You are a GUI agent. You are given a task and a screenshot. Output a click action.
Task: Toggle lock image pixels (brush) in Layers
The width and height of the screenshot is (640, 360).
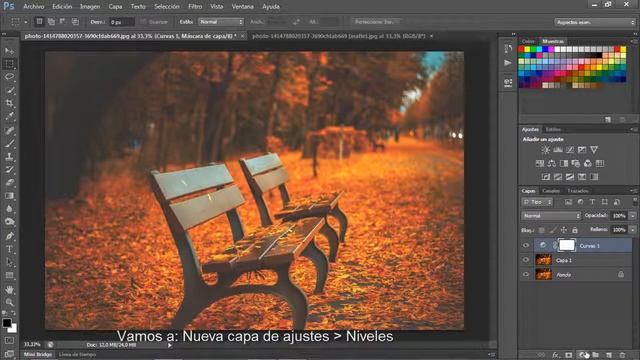coord(552,230)
